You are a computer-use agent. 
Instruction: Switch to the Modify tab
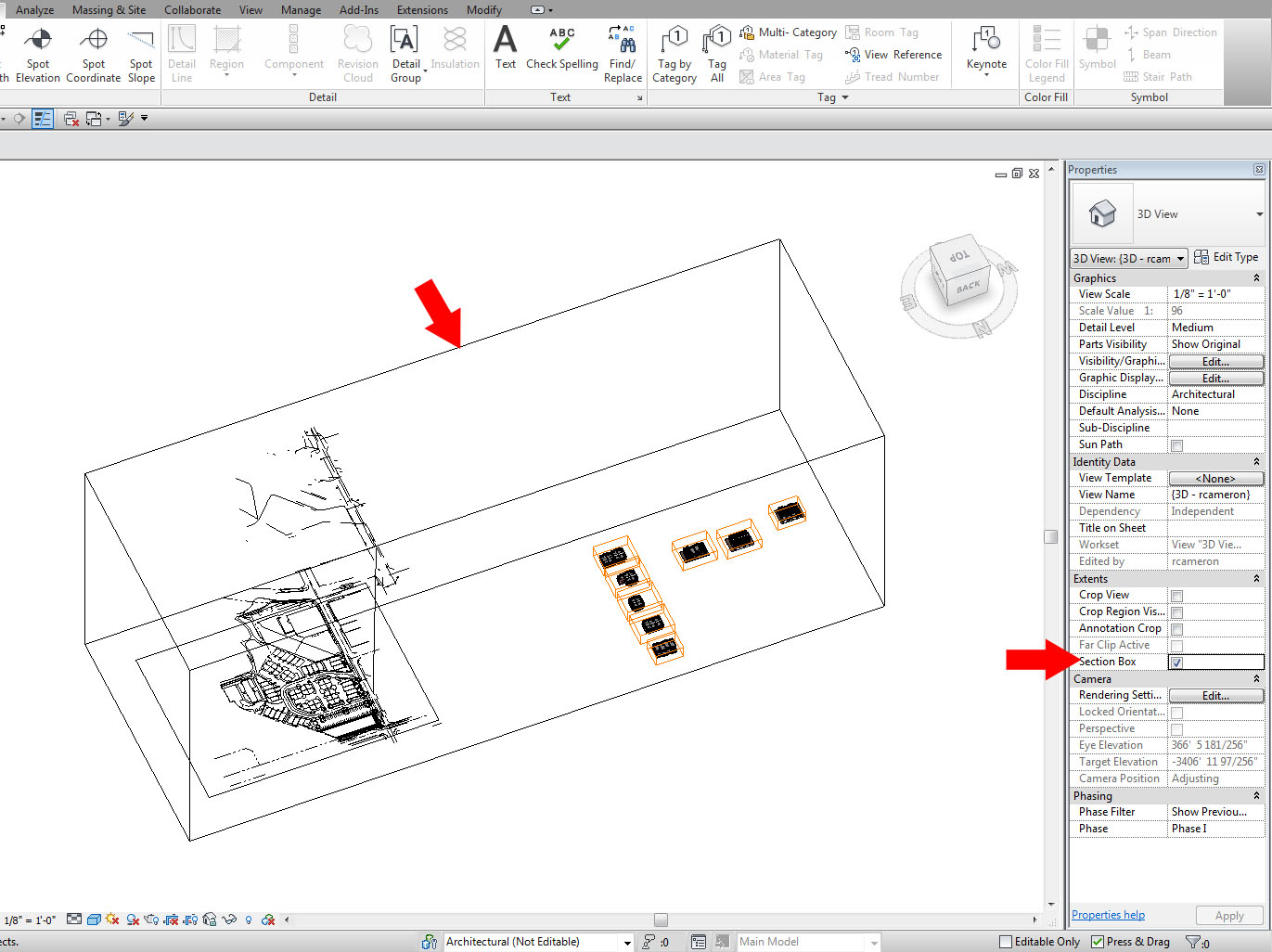click(484, 10)
